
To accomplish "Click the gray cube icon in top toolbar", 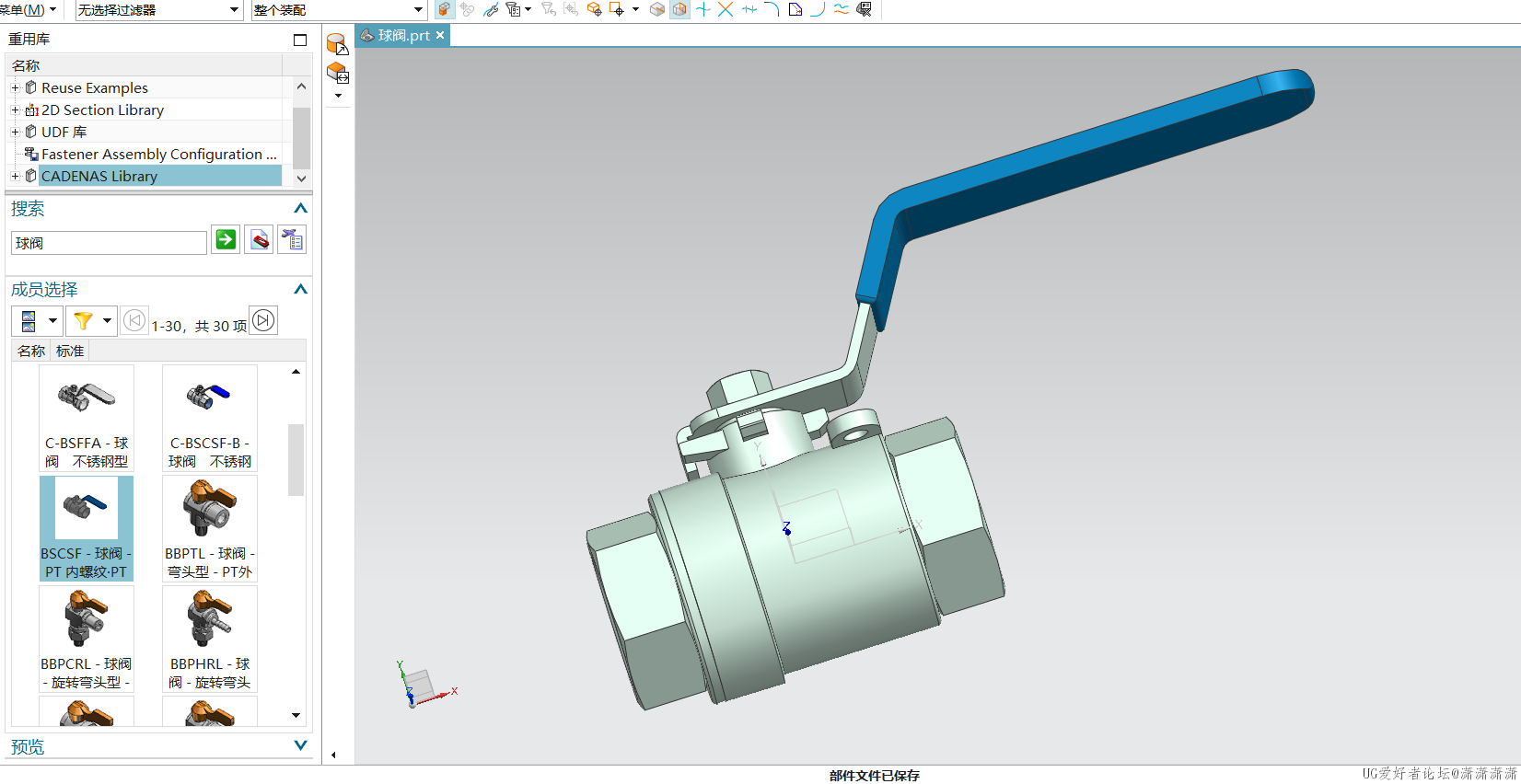I will tap(657, 9).
